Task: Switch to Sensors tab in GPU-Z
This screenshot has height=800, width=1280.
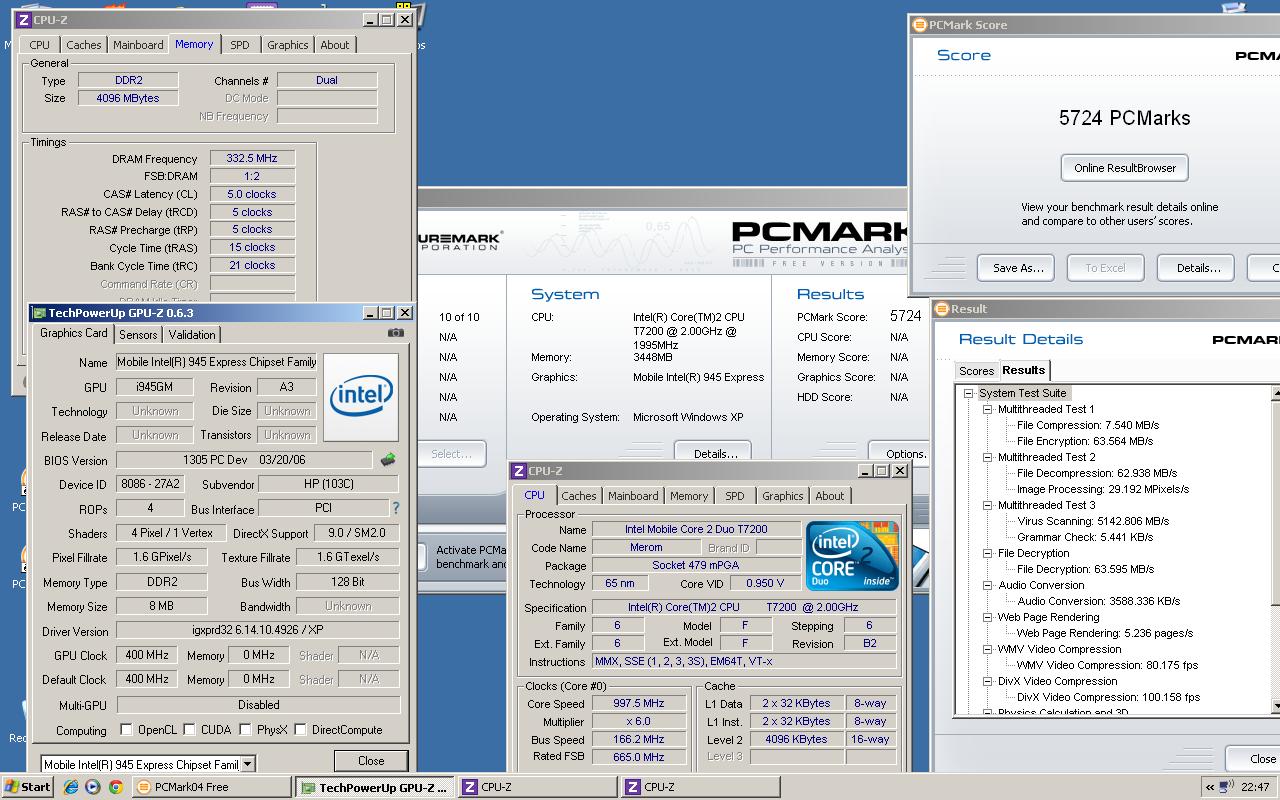Action: click(x=138, y=335)
